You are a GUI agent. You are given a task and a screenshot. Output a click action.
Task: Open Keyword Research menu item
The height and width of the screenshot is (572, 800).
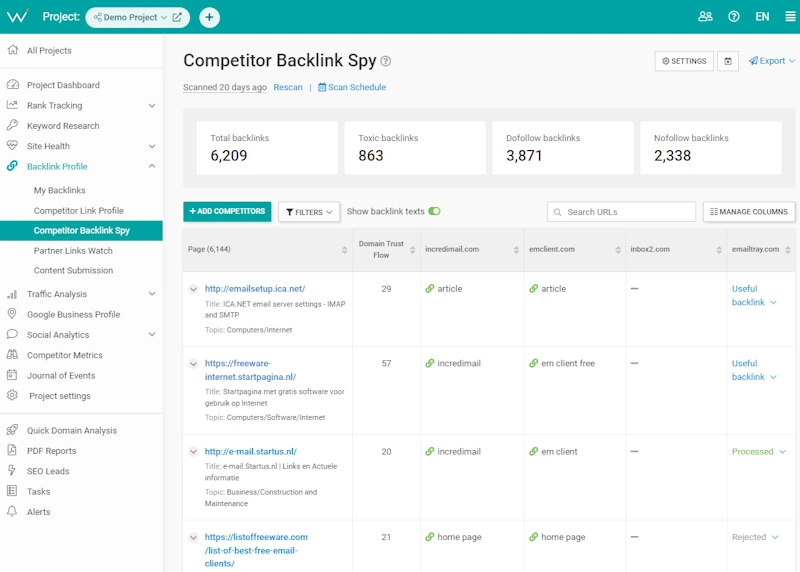(63, 126)
